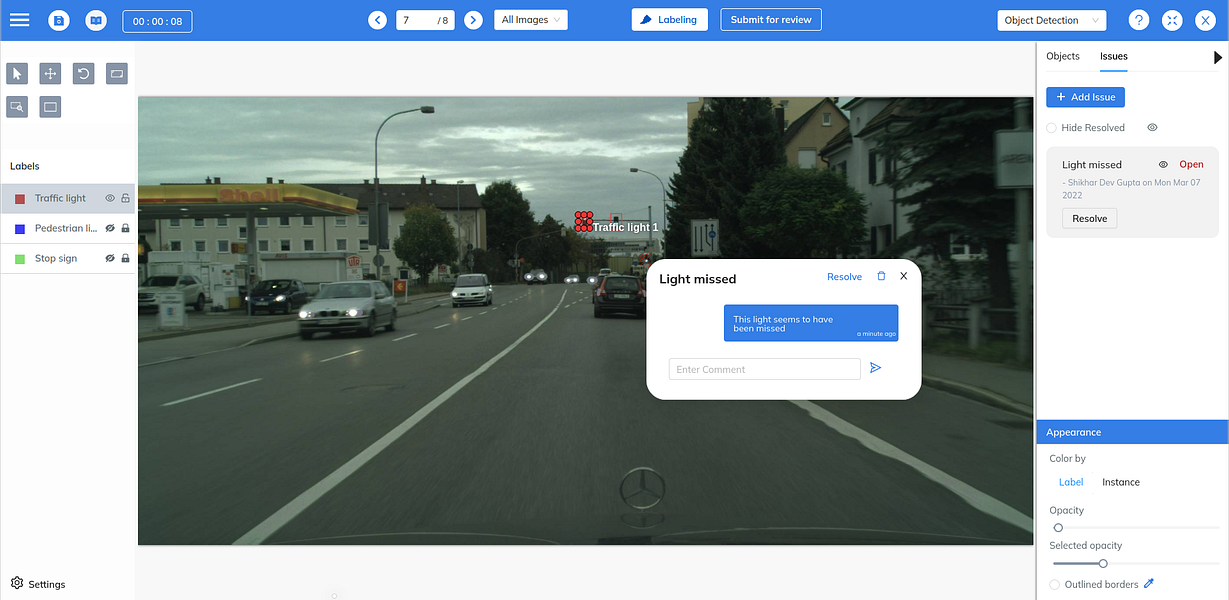Viewport: 1229px width, 600px height.
Task: Switch to the Objects tab
Action: pos(1063,56)
